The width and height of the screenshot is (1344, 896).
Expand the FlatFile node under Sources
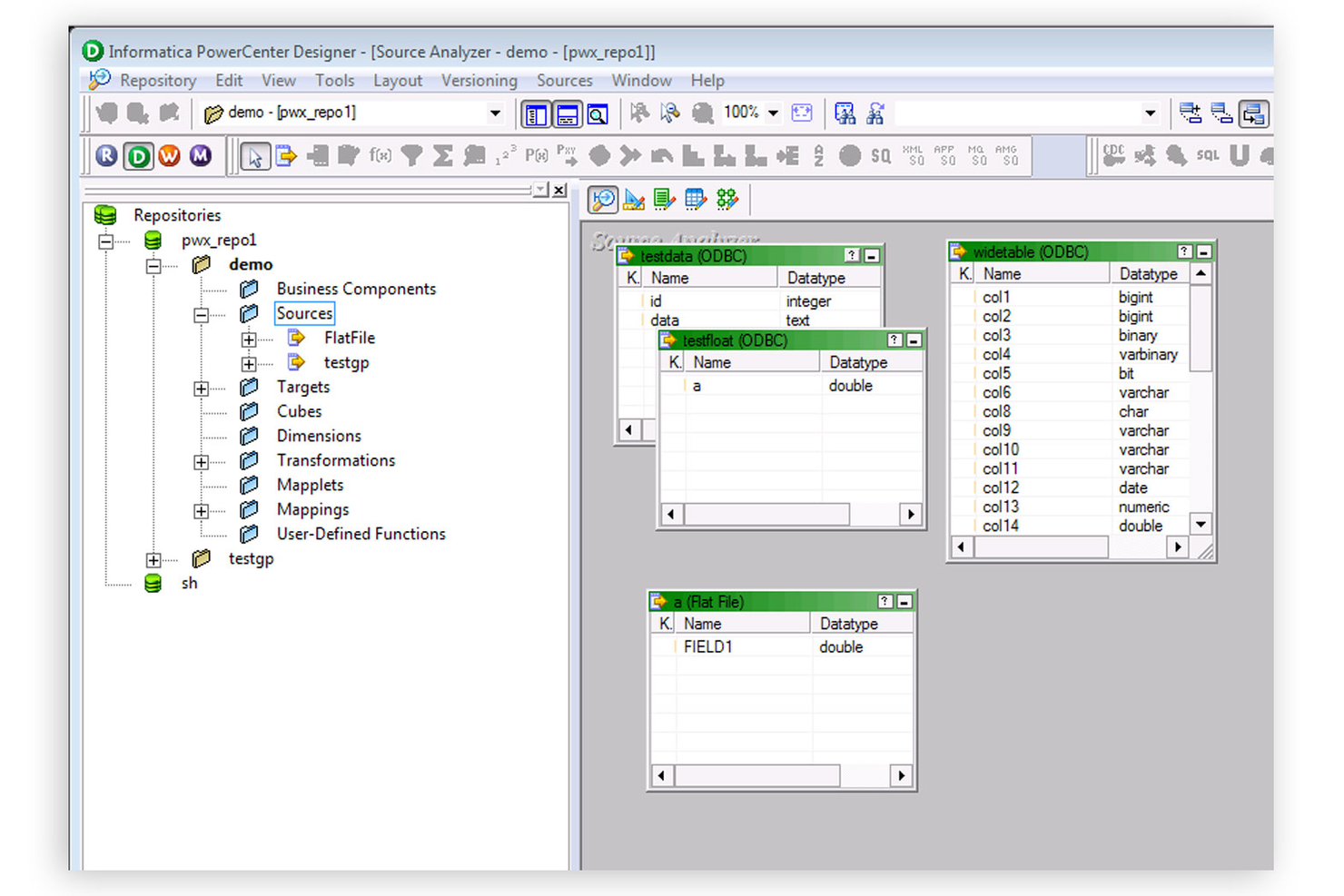249,340
